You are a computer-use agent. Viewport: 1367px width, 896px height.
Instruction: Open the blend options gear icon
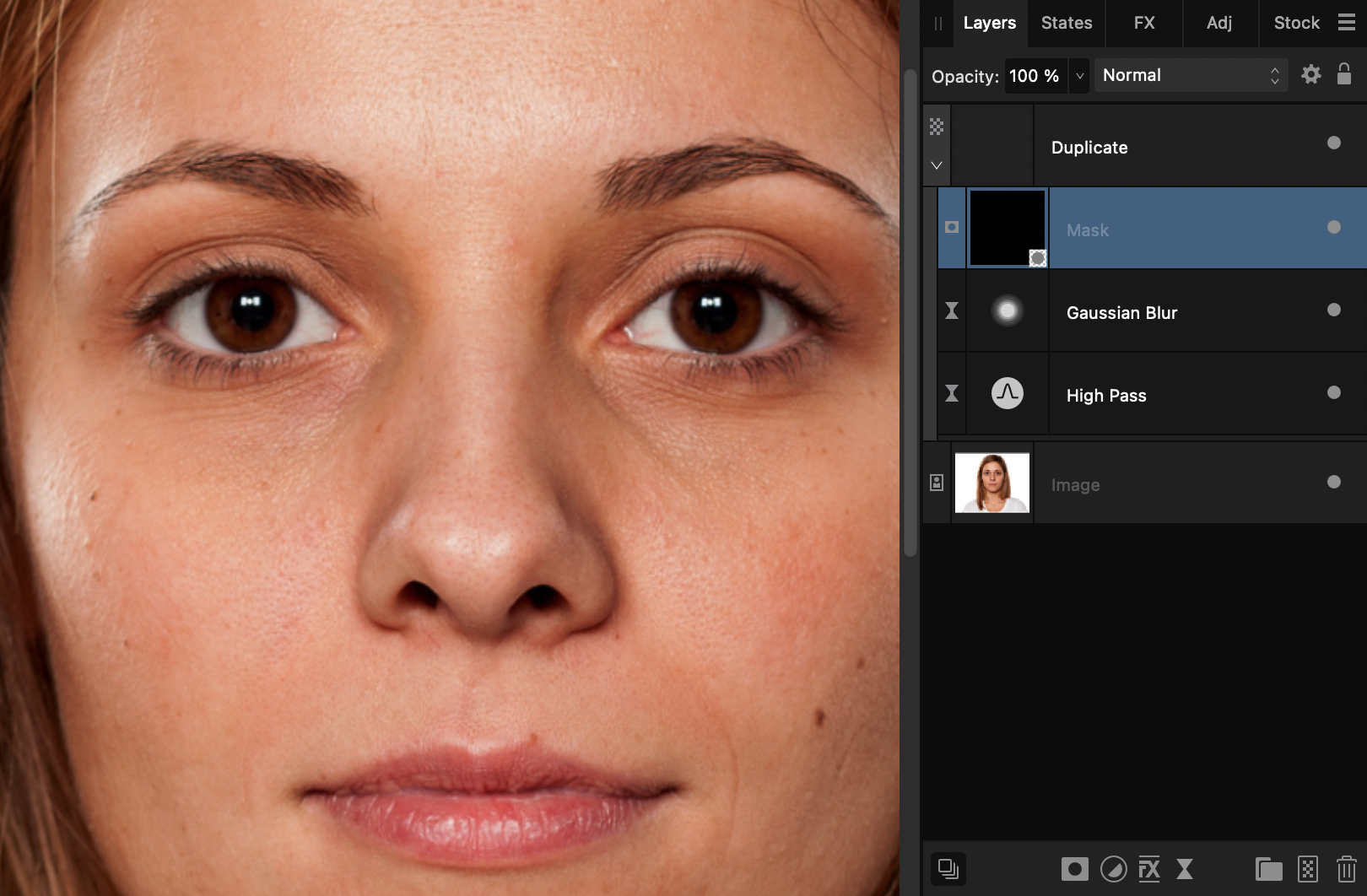[x=1311, y=74]
